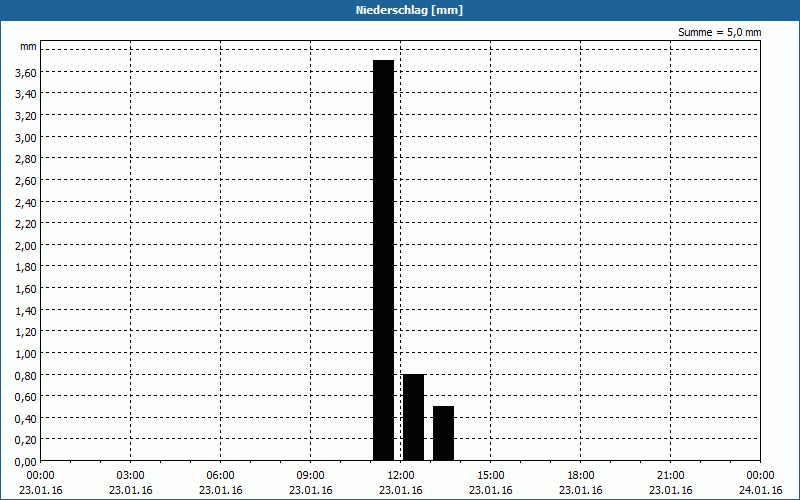Click the 18:00 time axis label

pyautogui.click(x=581, y=476)
